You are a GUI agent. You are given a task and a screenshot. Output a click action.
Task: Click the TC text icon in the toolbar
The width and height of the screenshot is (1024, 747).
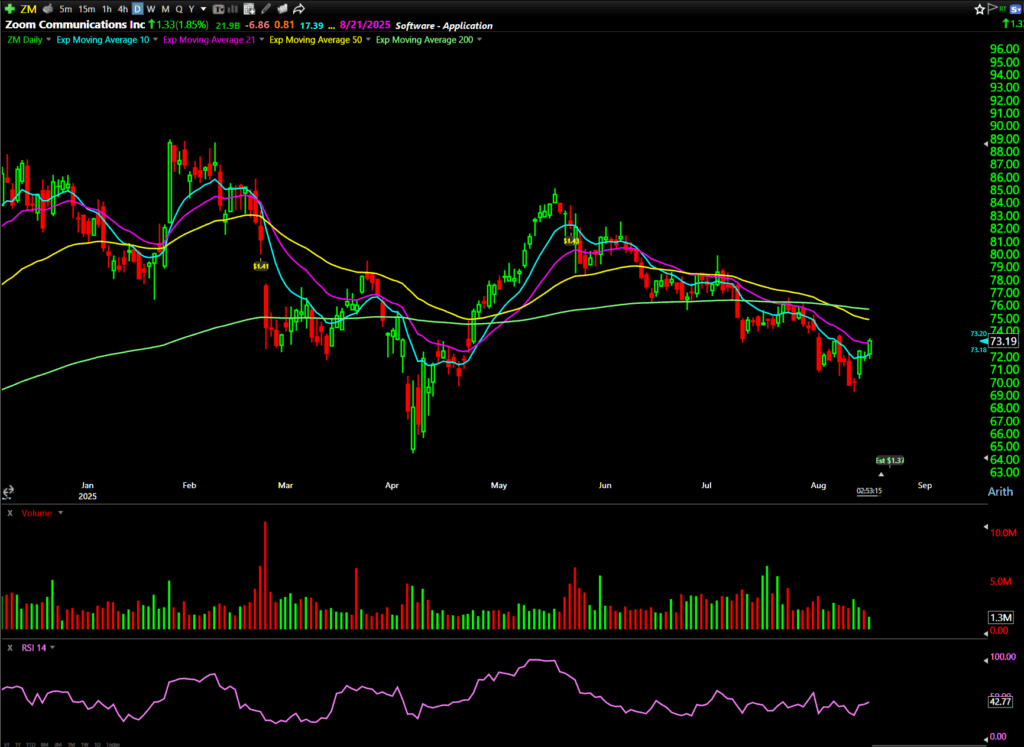(219, 9)
